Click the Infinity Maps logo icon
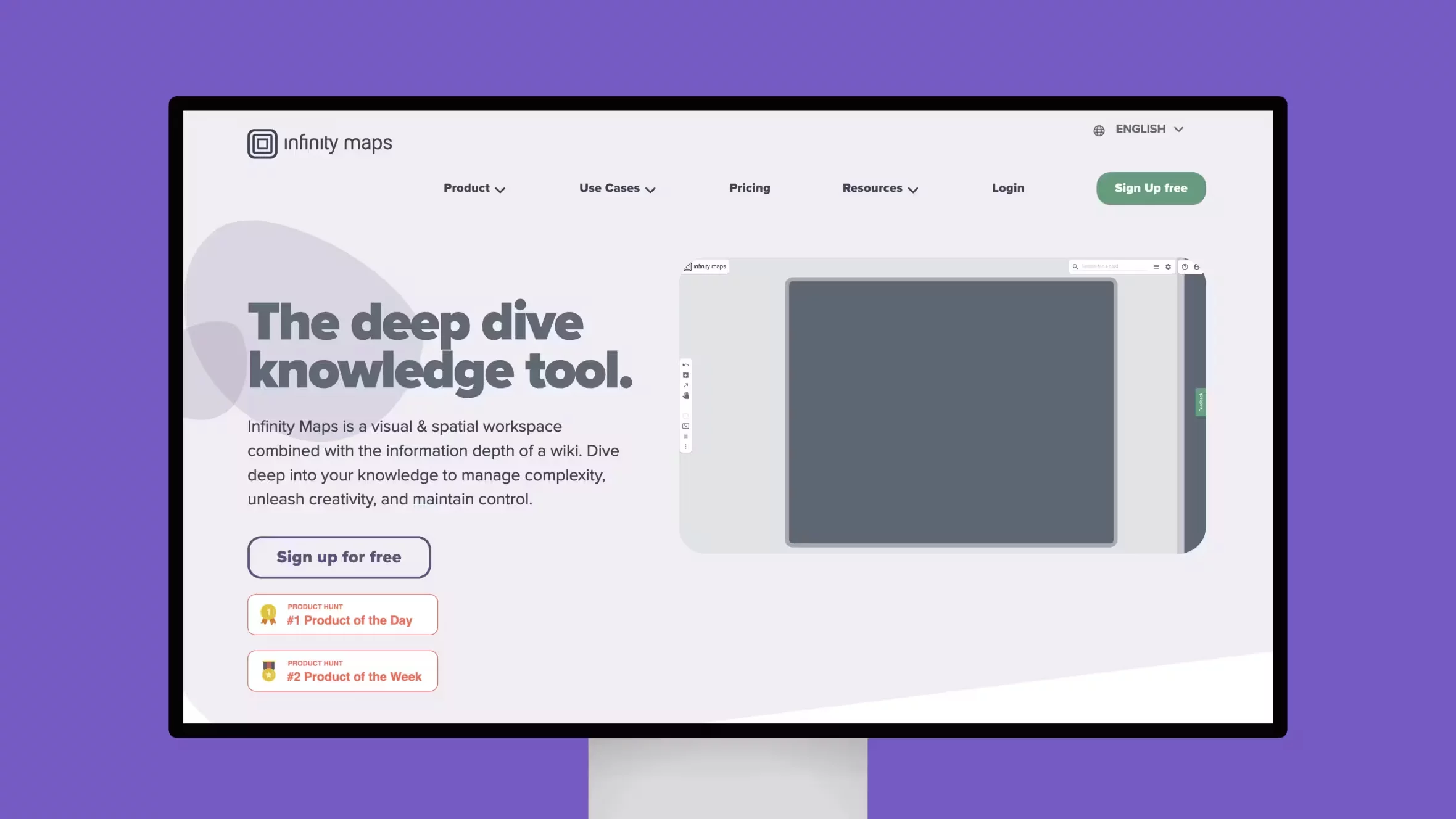The width and height of the screenshot is (1456, 819). pyautogui.click(x=262, y=143)
